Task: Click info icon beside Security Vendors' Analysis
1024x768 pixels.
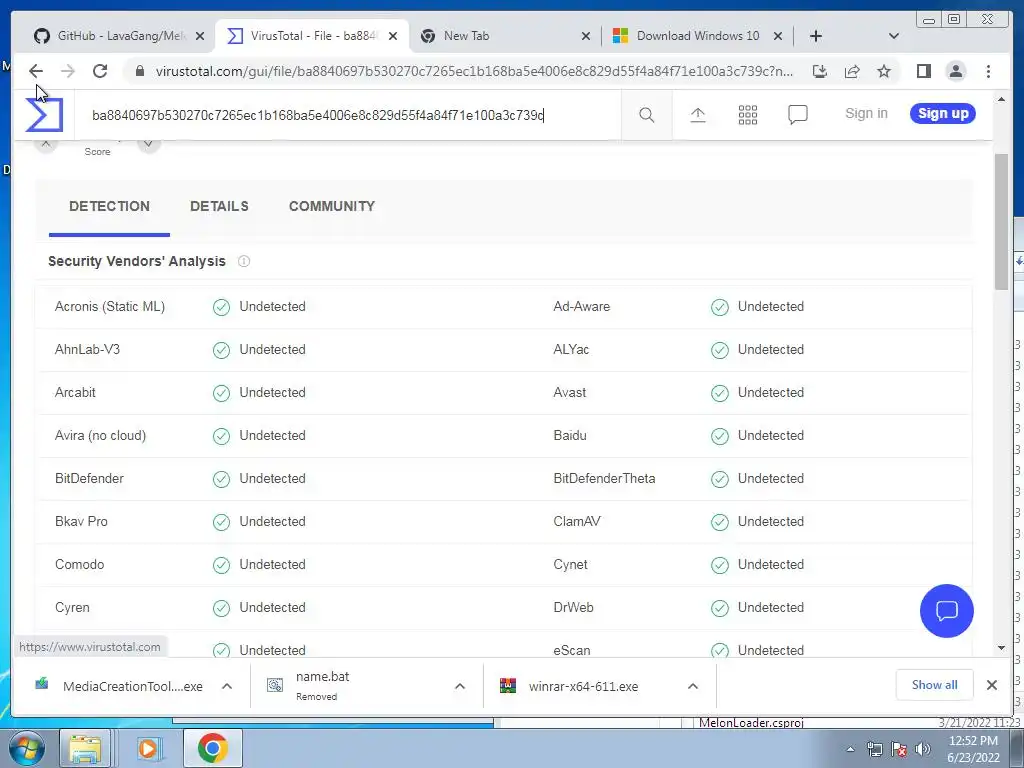Action: click(x=244, y=261)
